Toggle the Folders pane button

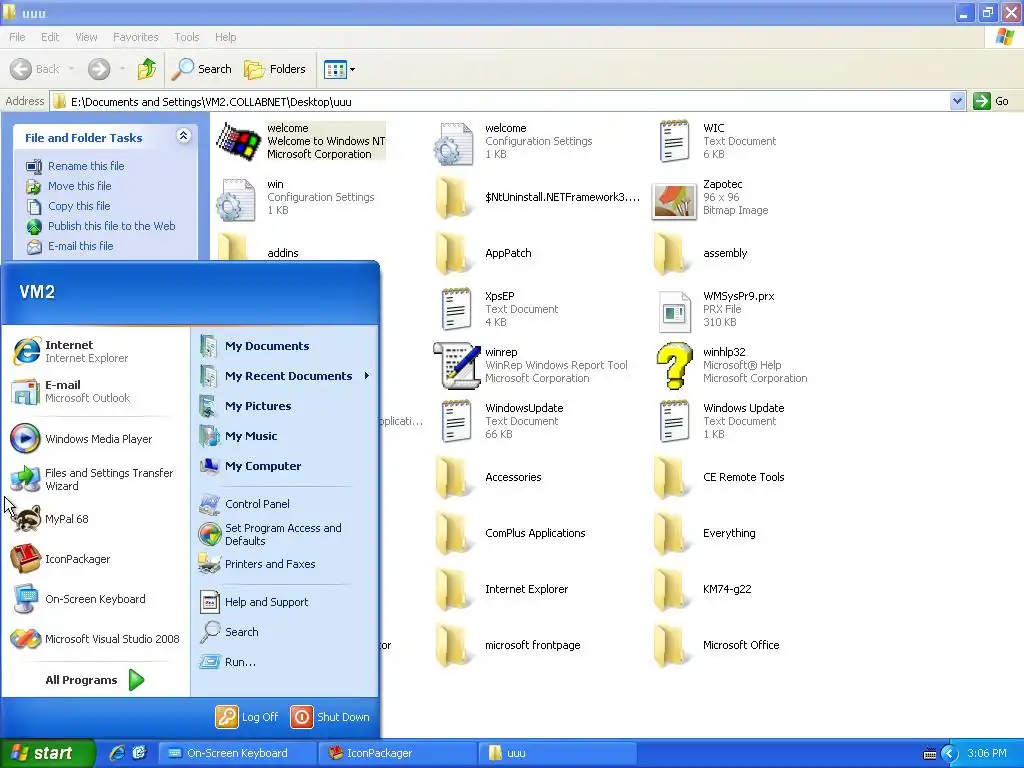[x=275, y=69]
